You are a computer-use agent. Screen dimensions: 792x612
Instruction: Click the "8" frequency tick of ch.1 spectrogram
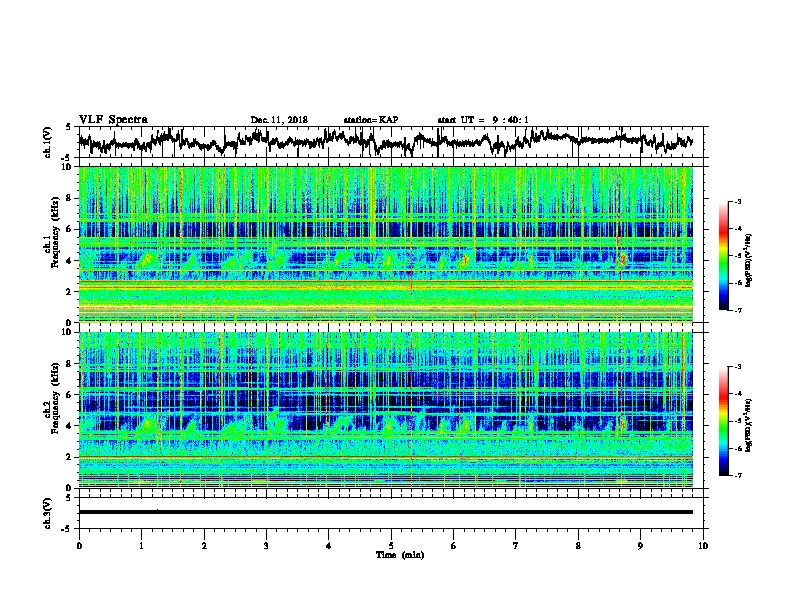[70, 198]
